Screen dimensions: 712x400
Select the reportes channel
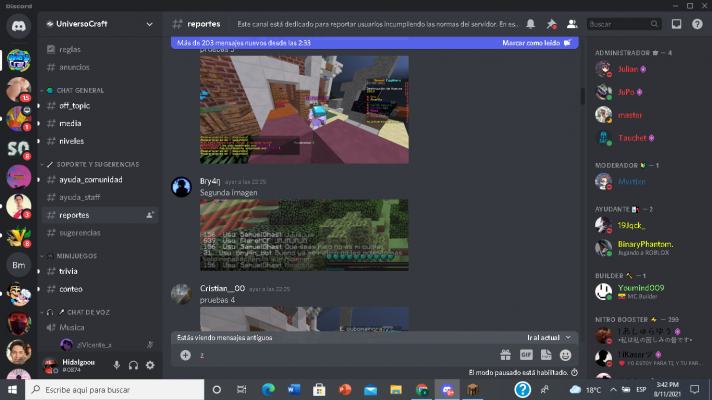(100, 215)
